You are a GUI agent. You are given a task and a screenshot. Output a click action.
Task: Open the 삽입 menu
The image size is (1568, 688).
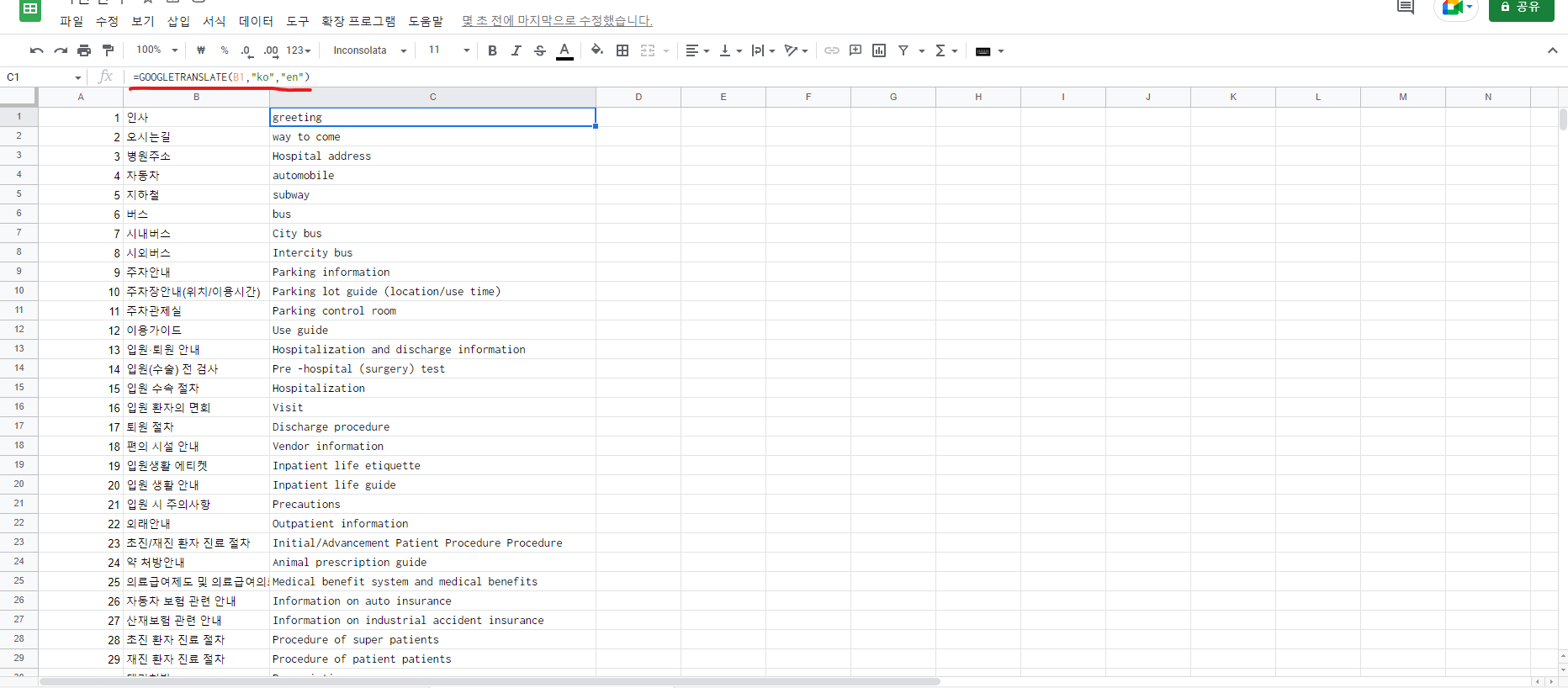[178, 21]
